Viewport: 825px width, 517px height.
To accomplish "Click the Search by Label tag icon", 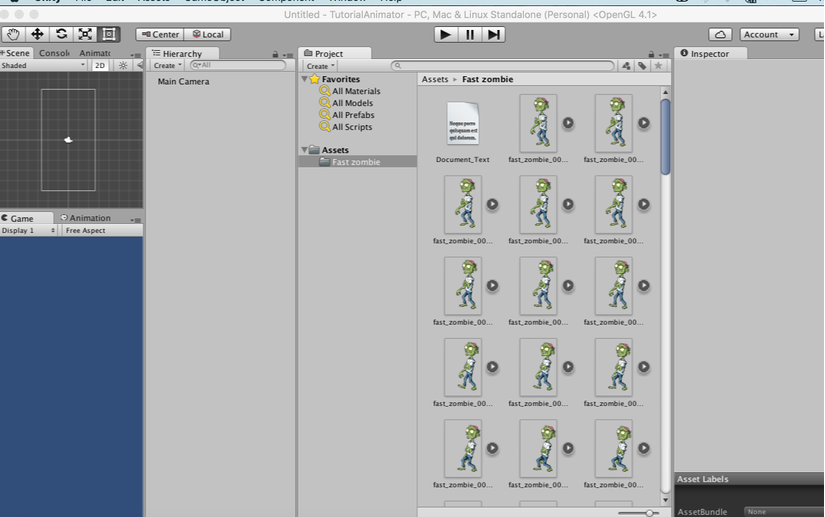I will [642, 66].
